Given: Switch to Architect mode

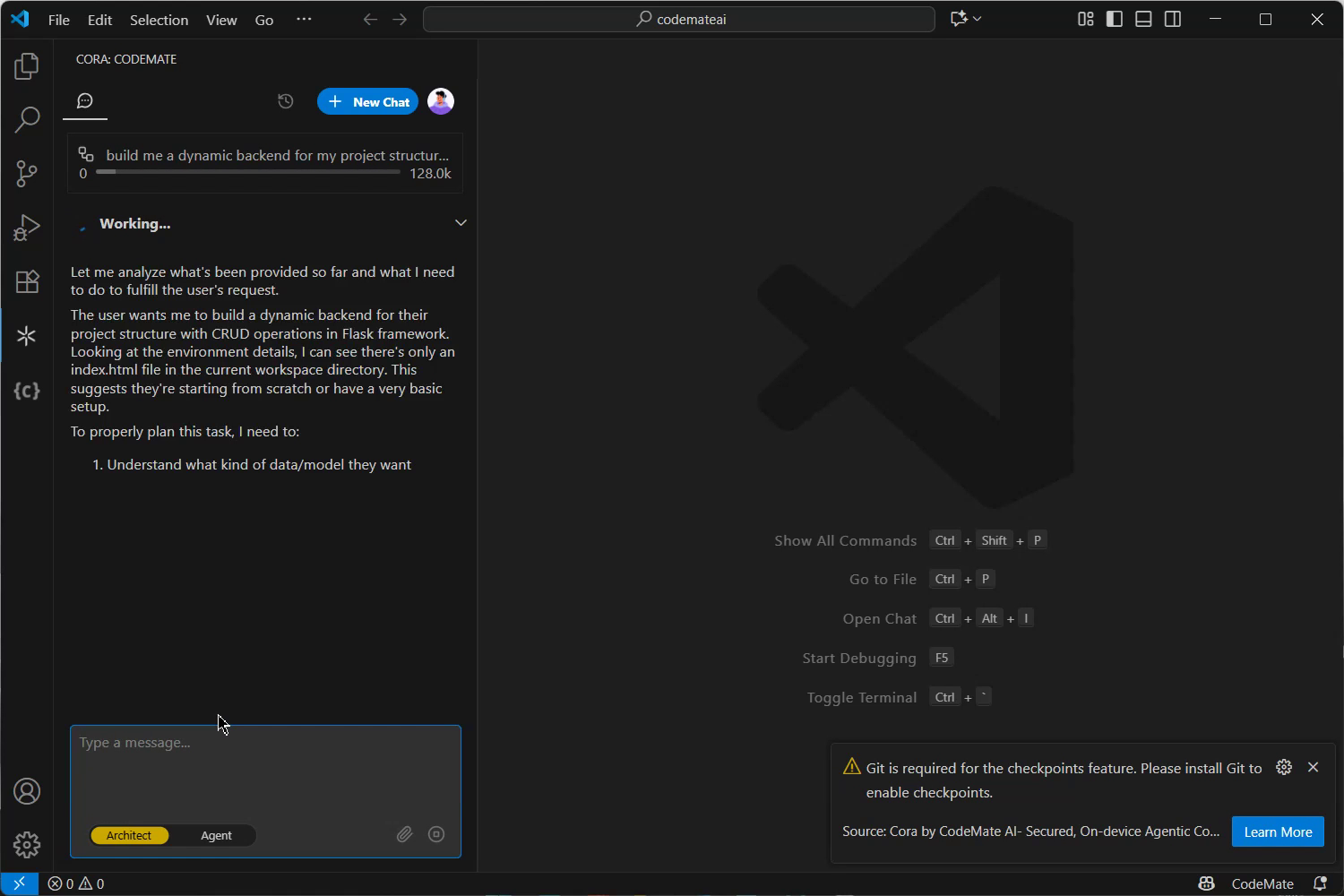Looking at the screenshot, I should tap(129, 835).
